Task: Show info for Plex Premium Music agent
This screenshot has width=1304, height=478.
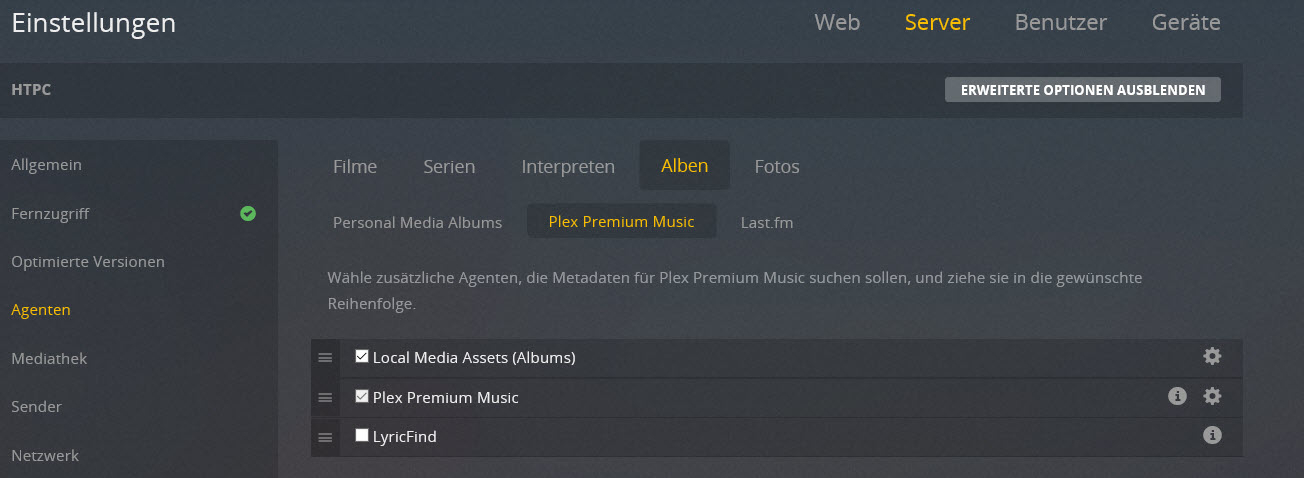Action: (x=1177, y=397)
